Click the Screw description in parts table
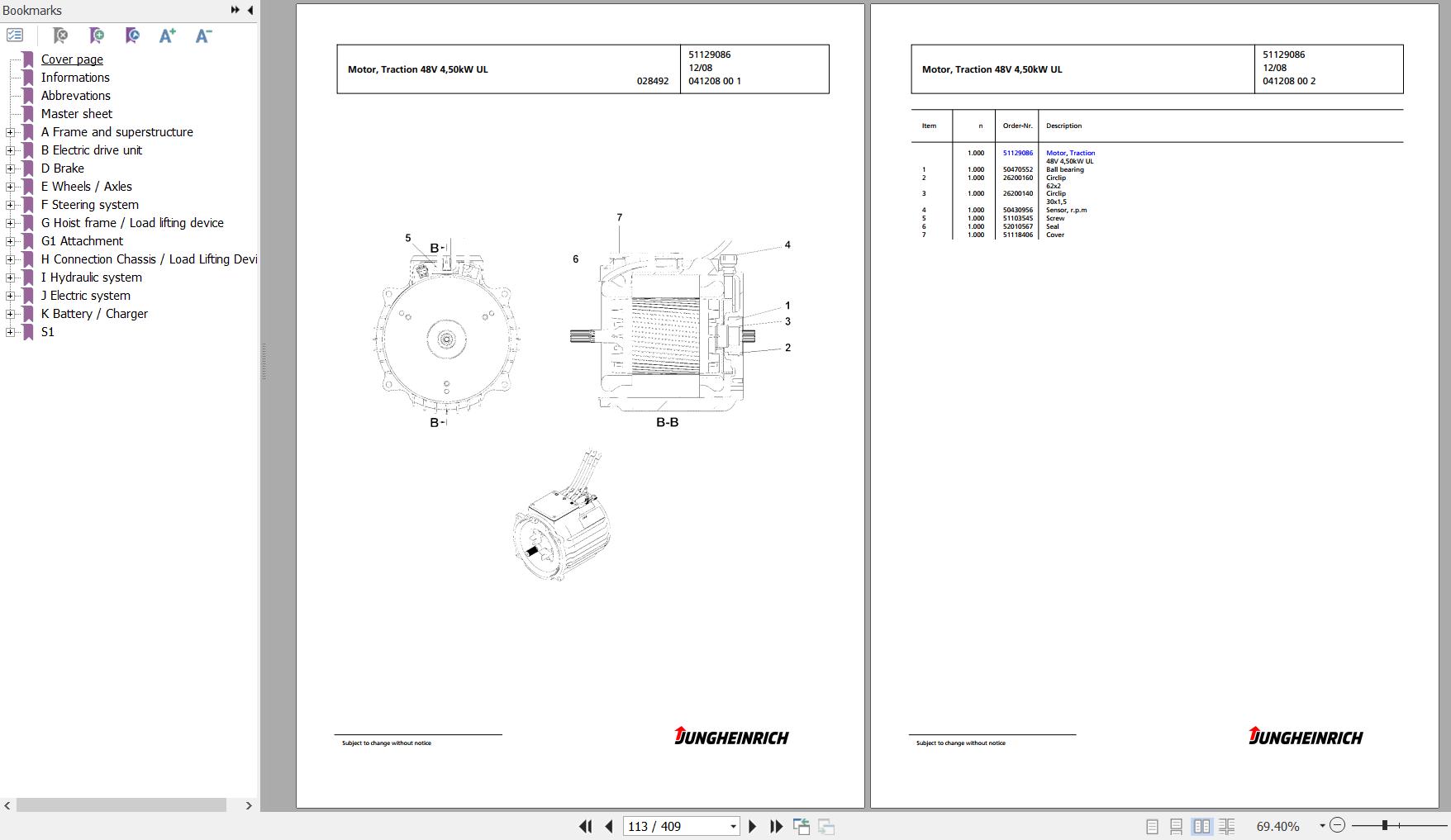Screen dimensions: 1451x840 pos(1055,218)
